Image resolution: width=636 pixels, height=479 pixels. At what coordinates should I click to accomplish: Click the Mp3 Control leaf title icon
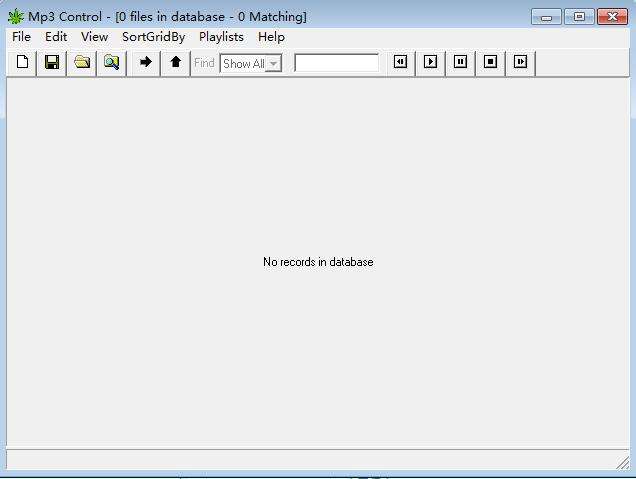coord(16,17)
